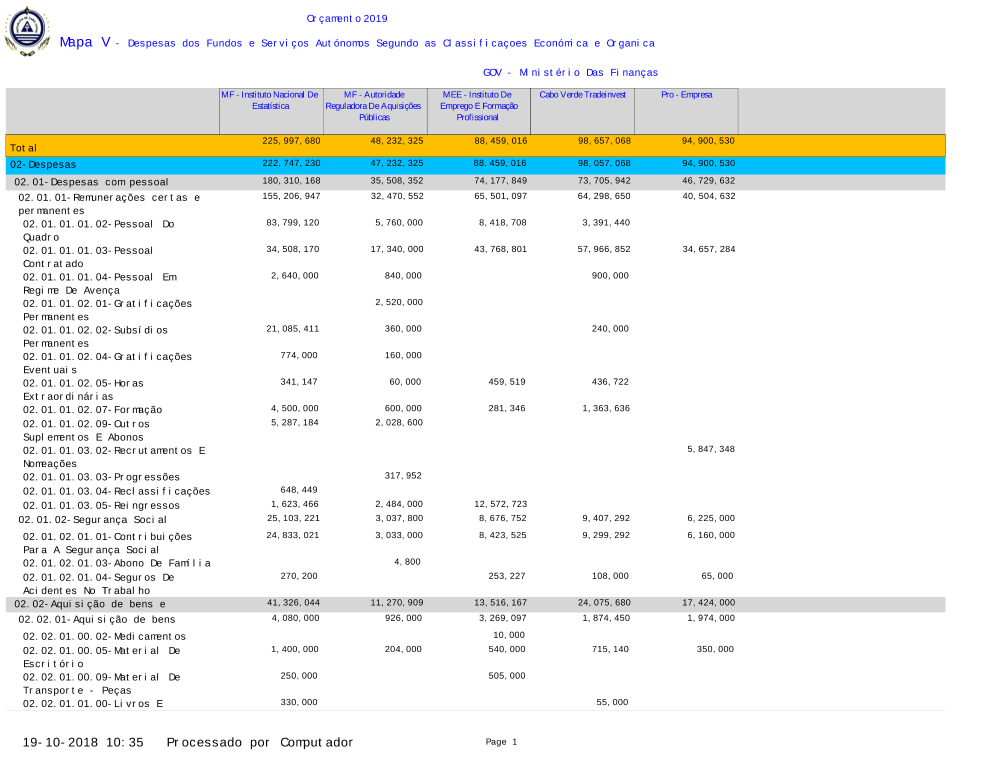Select the footer timestamp 19-10-2018 10:35
The height and width of the screenshot is (773, 1000).
pyautogui.click(x=84, y=742)
